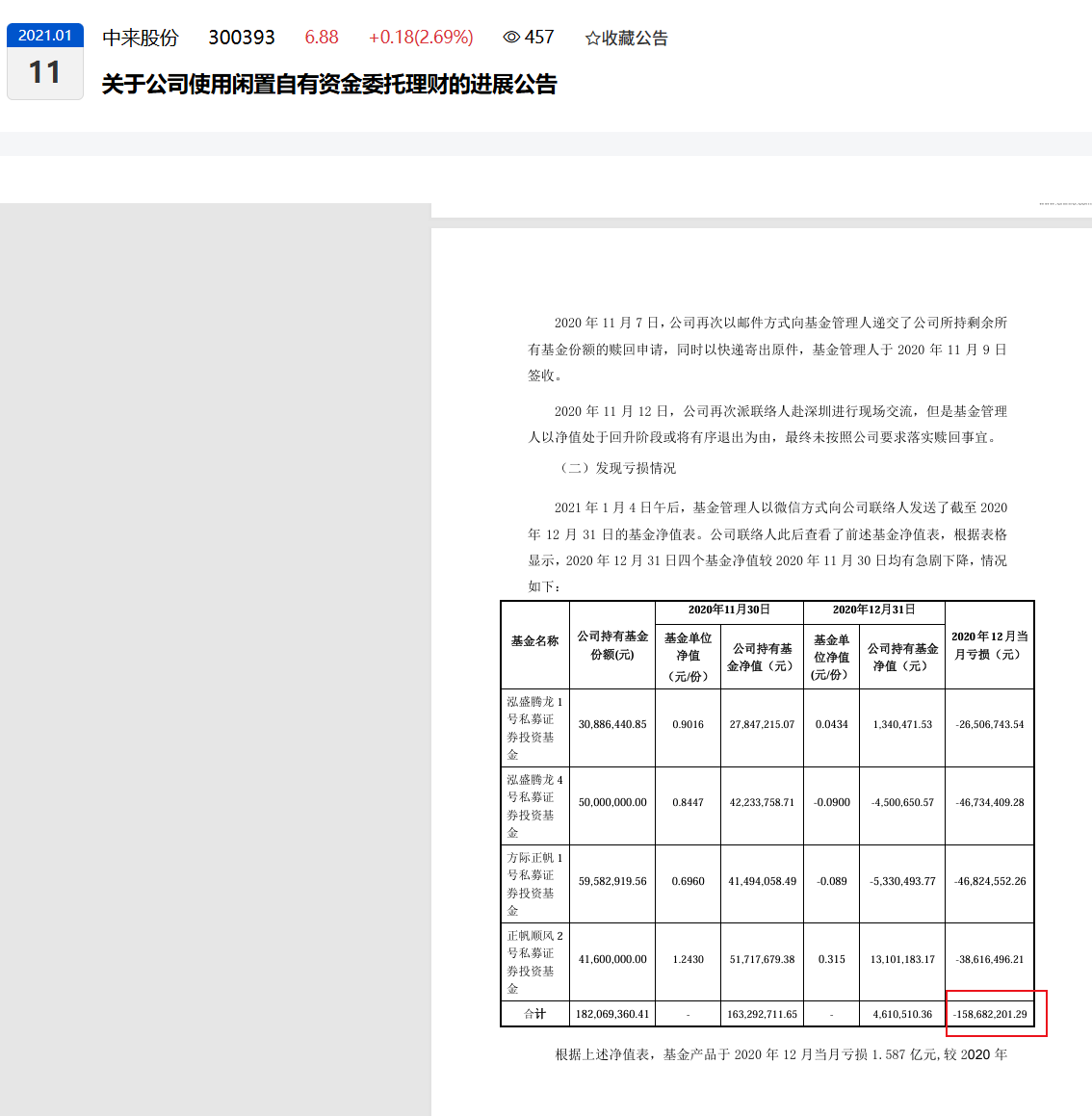Click the loss cell -26,506,743.54

pyautogui.click(x=990, y=724)
